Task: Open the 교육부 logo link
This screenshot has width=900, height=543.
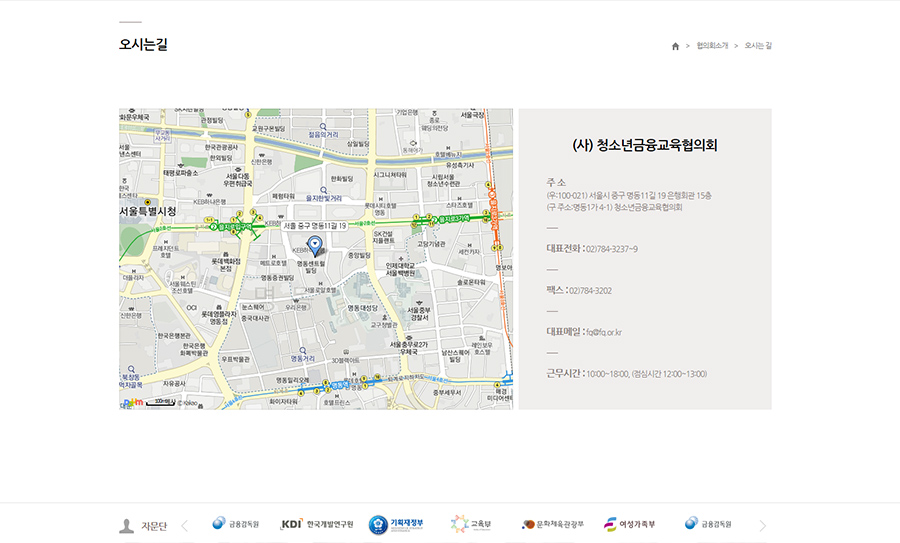Action: pyautogui.click(x=471, y=524)
